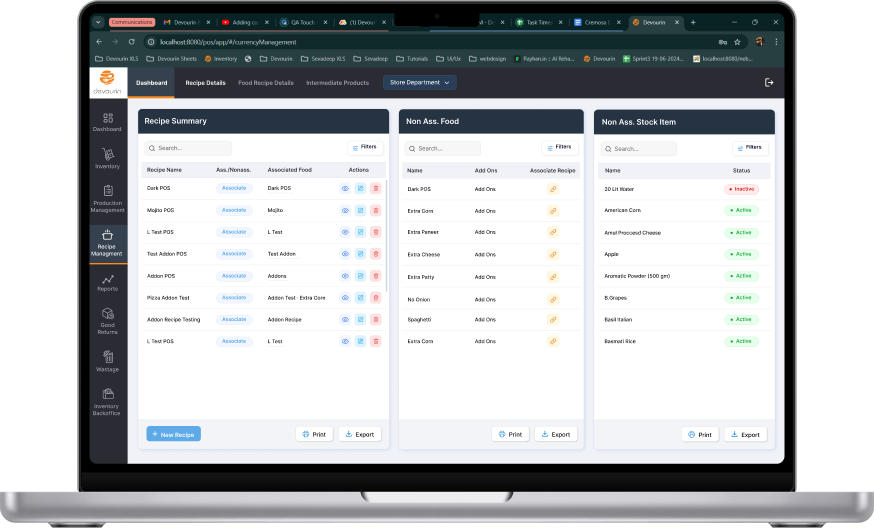Click the Recipe Summary vertical scrollbar
This screenshot has height=528, width=874.
(x=386, y=234)
